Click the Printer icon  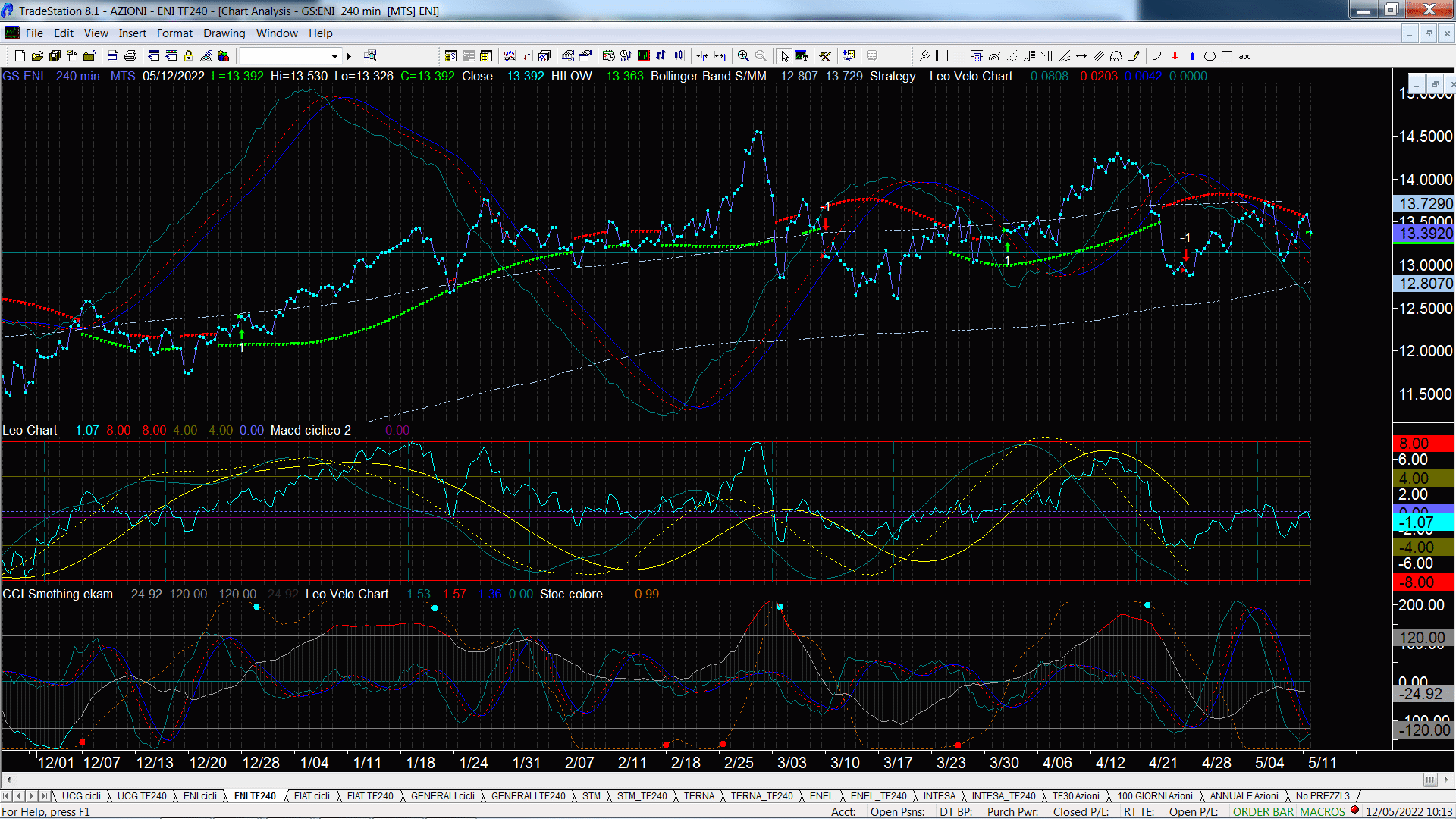130,56
